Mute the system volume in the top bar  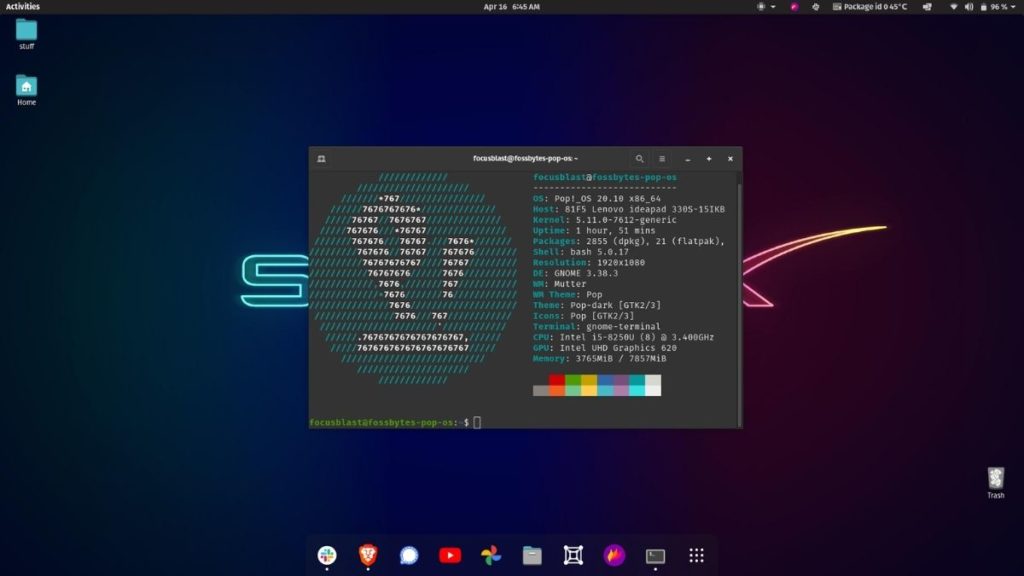point(970,7)
